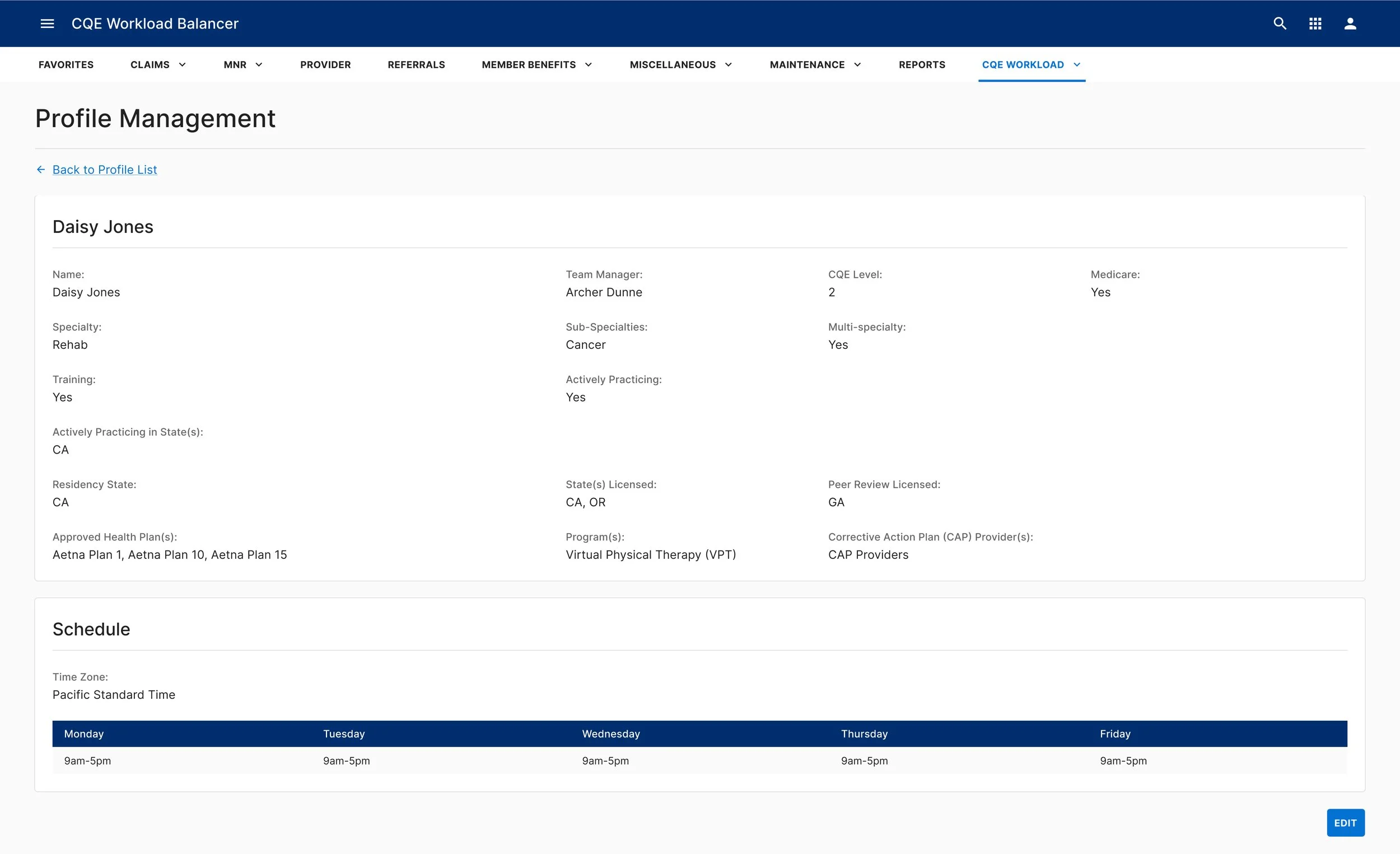This screenshot has height=854, width=1400.
Task: Expand the Claims dropdown chevron
Action: pos(183,65)
